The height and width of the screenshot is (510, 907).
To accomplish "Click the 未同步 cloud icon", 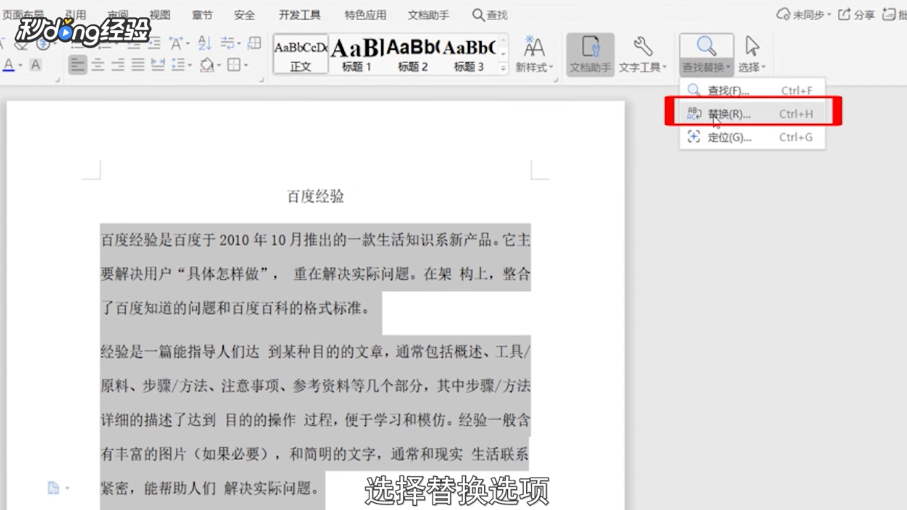I will tap(783, 14).
